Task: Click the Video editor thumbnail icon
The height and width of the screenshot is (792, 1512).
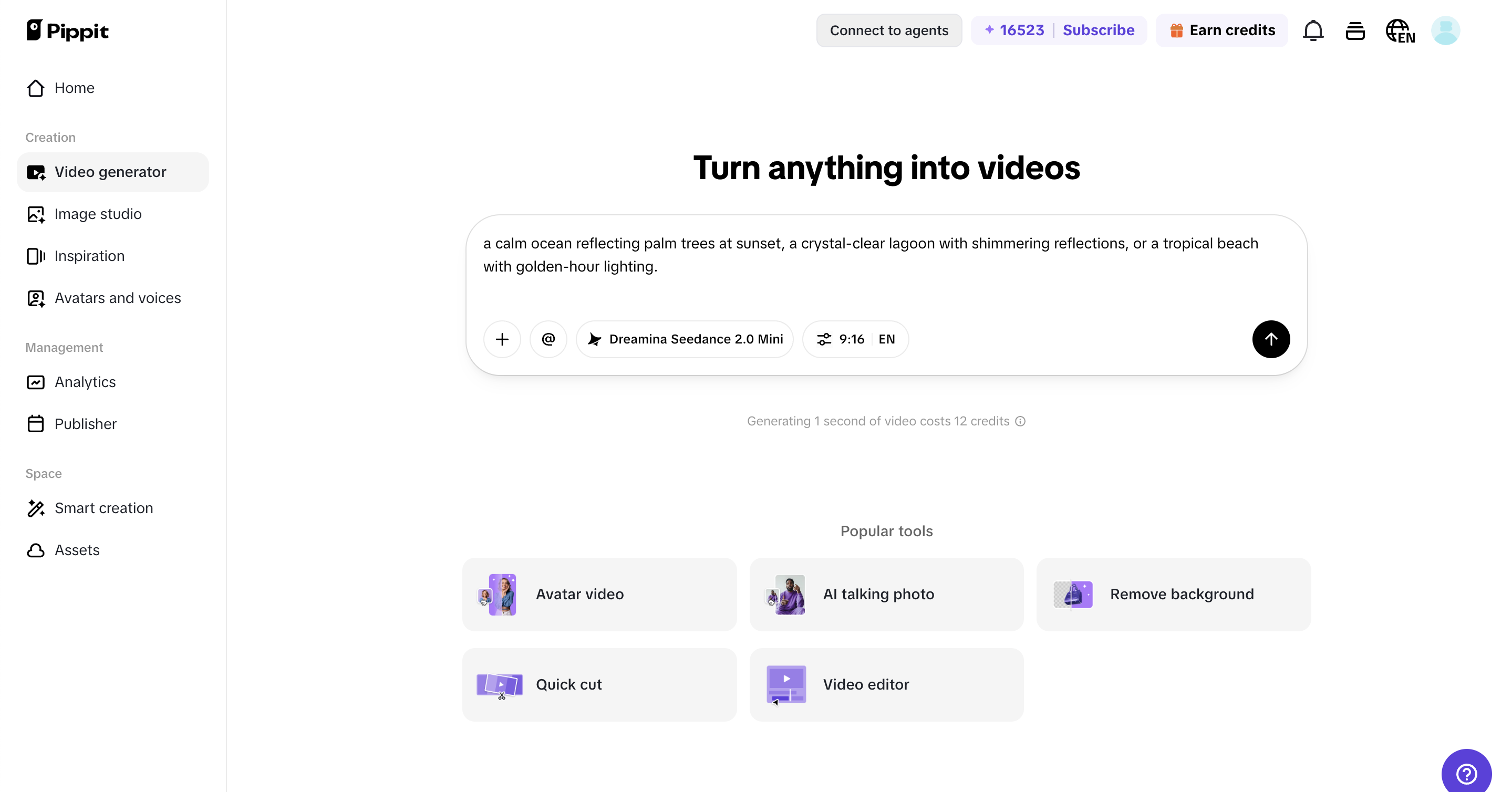Action: pyautogui.click(x=786, y=685)
